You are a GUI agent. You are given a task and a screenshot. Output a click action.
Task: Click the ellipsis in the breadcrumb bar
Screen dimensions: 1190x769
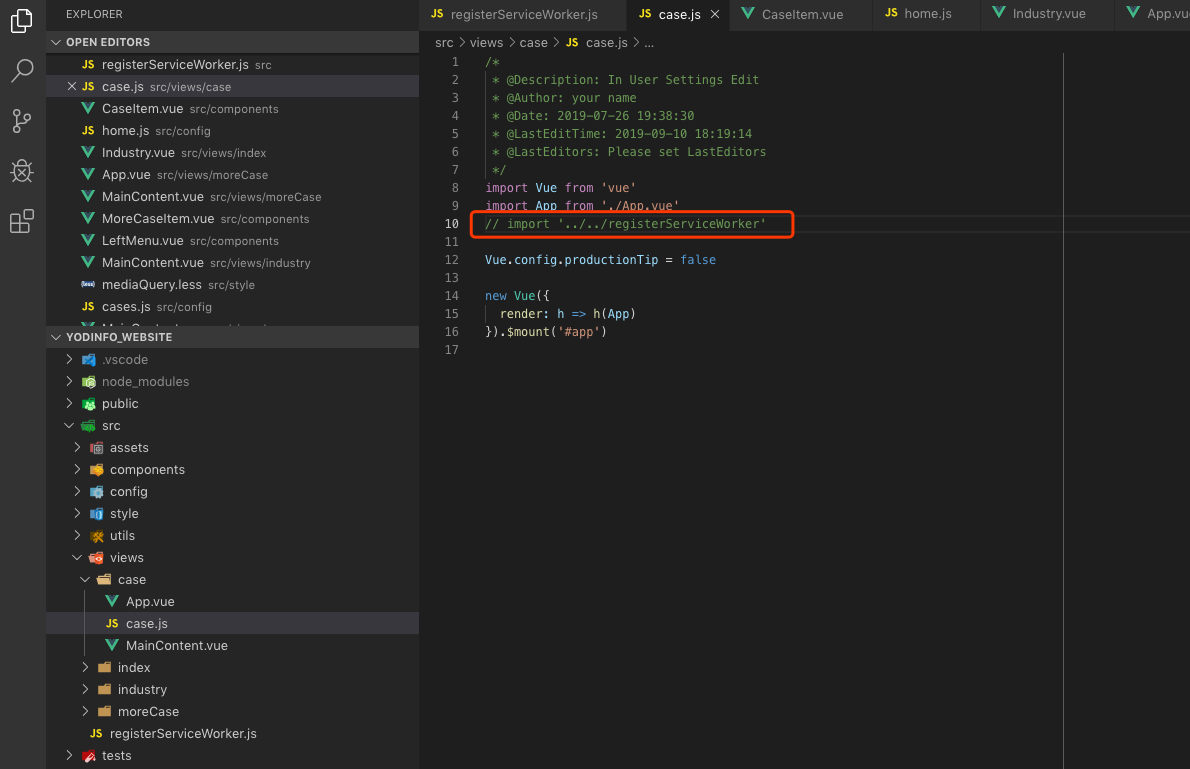(650, 42)
